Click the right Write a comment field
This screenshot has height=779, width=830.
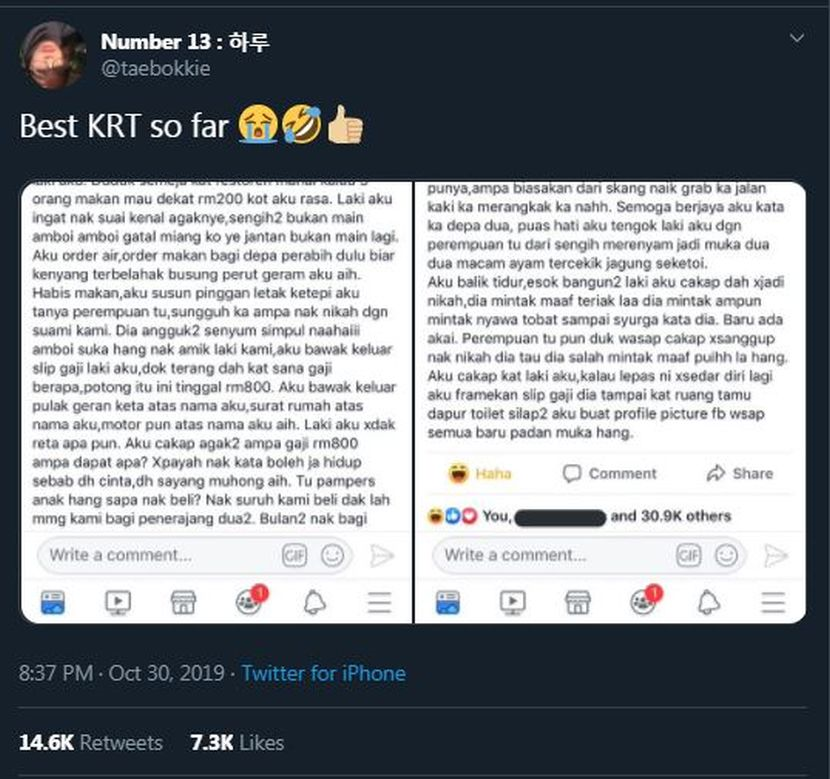point(589,555)
